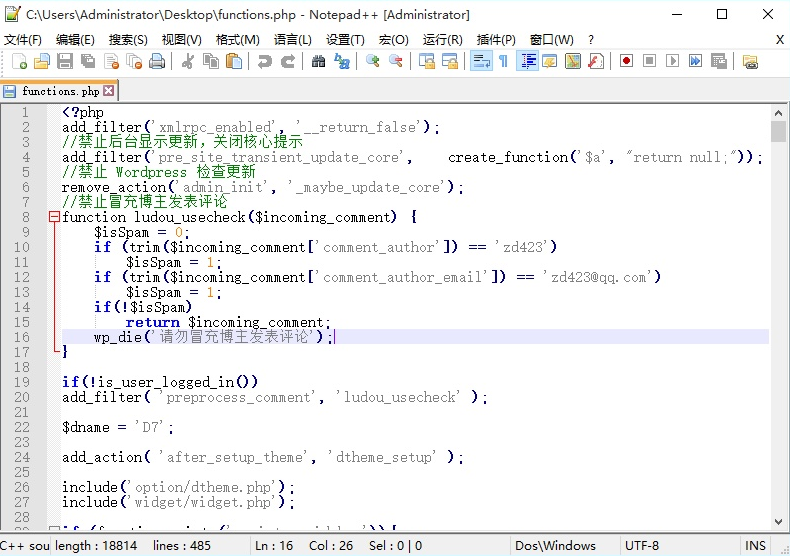Open a file using the folder icon

[41, 62]
